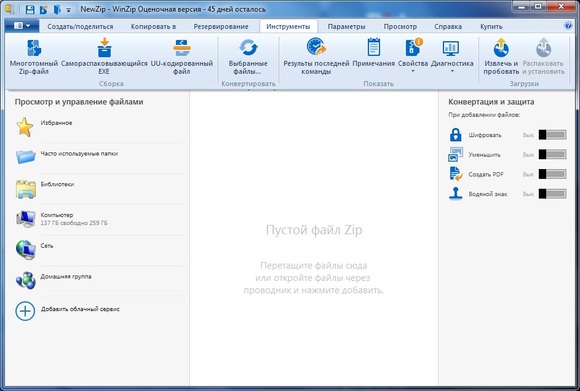Open the Просмотр tab

400,27
